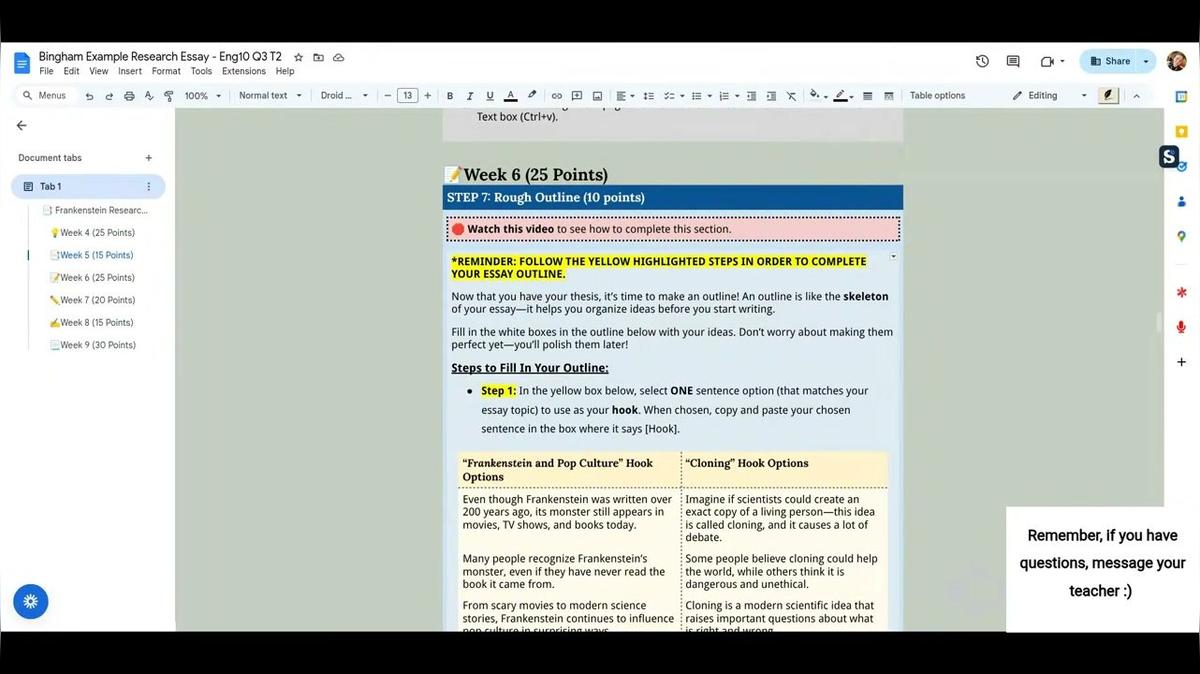
Task: Open Google Keep from side panel
Action: (1181, 131)
